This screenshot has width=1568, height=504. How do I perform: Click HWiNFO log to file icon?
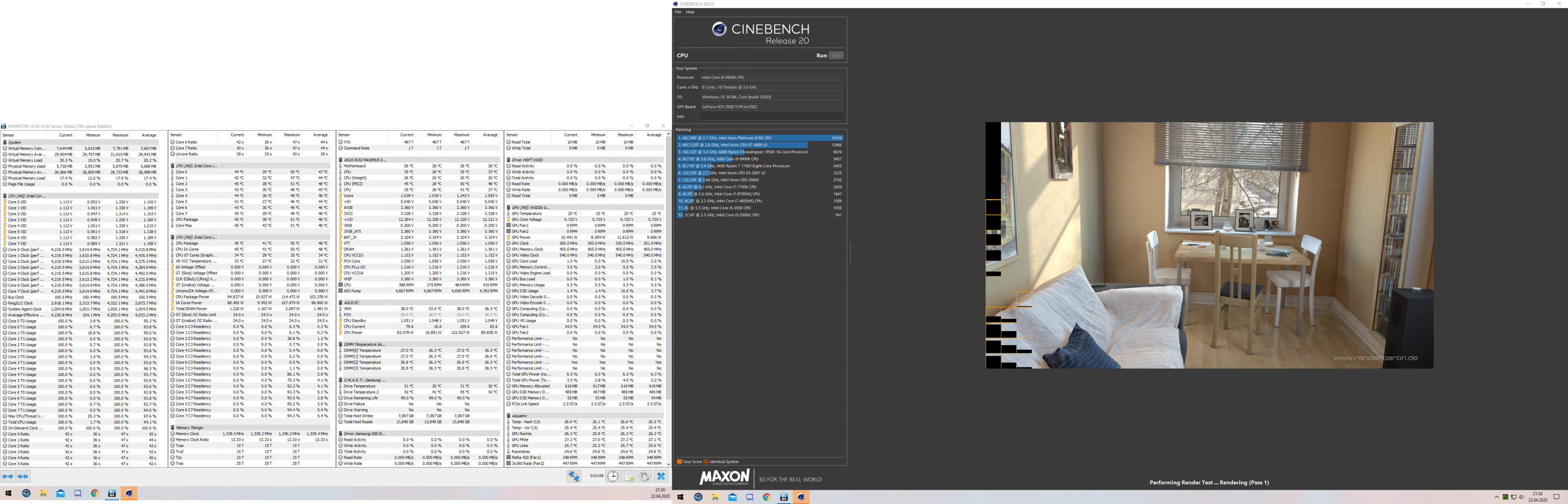coord(629,477)
